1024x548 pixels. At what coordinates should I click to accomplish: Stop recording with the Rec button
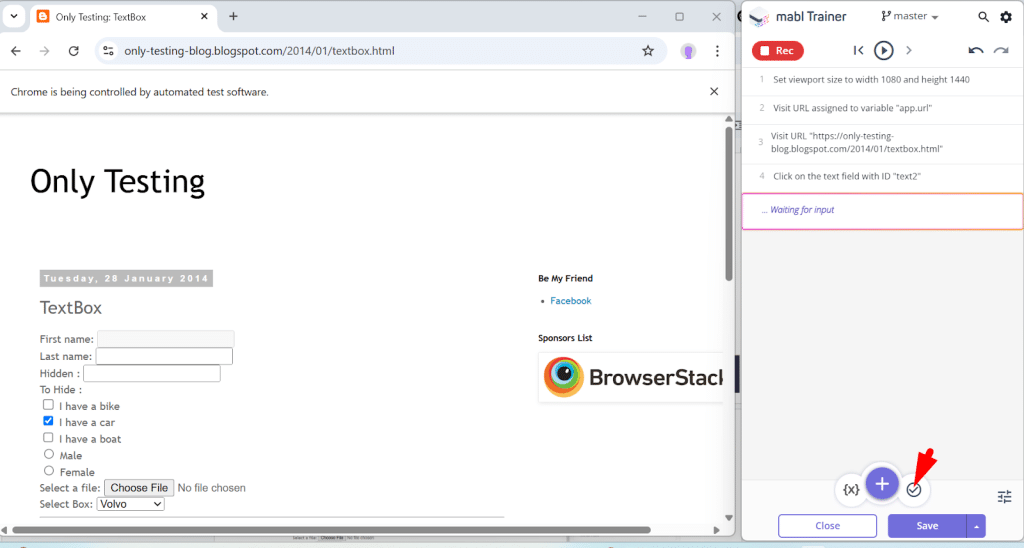(x=777, y=50)
